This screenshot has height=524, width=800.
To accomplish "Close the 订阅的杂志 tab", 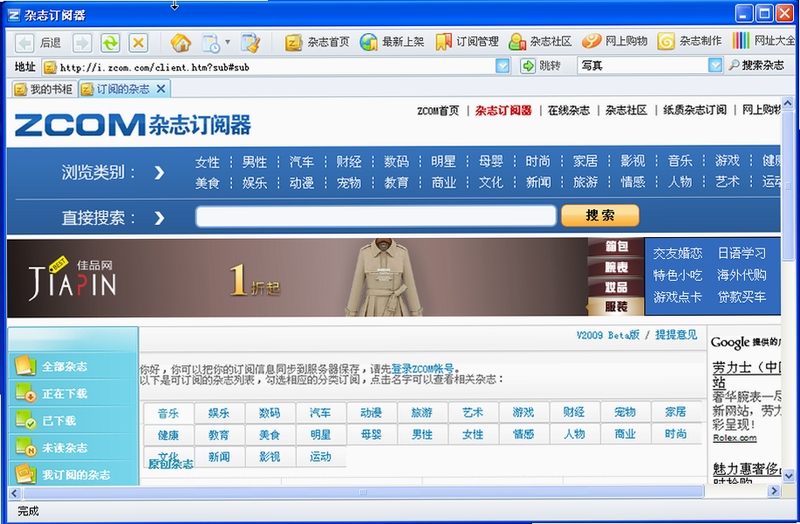I will tap(161, 89).
